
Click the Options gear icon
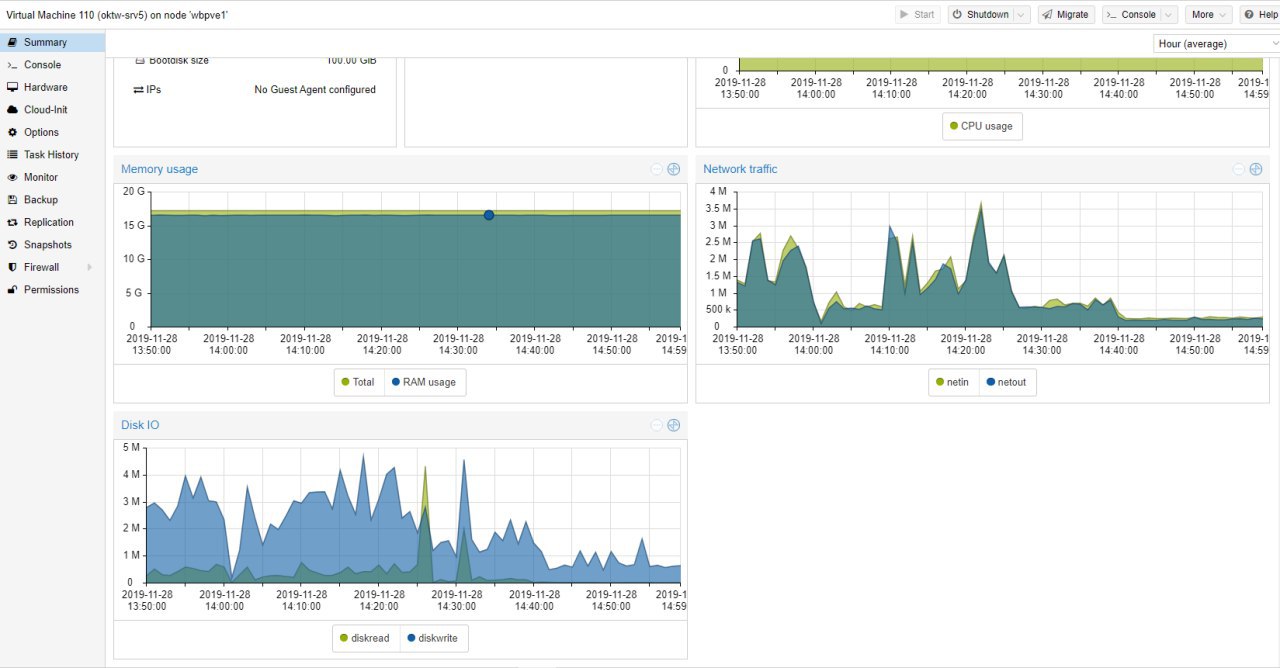(x=13, y=132)
